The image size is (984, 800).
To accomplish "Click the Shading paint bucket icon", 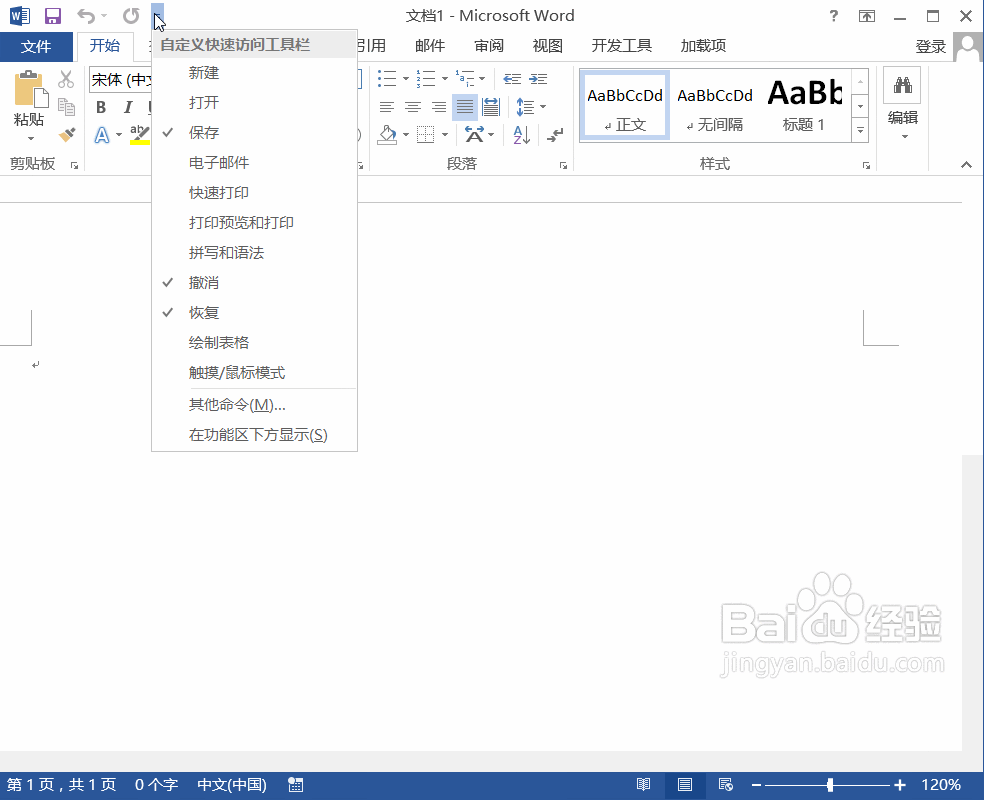I will (387, 135).
